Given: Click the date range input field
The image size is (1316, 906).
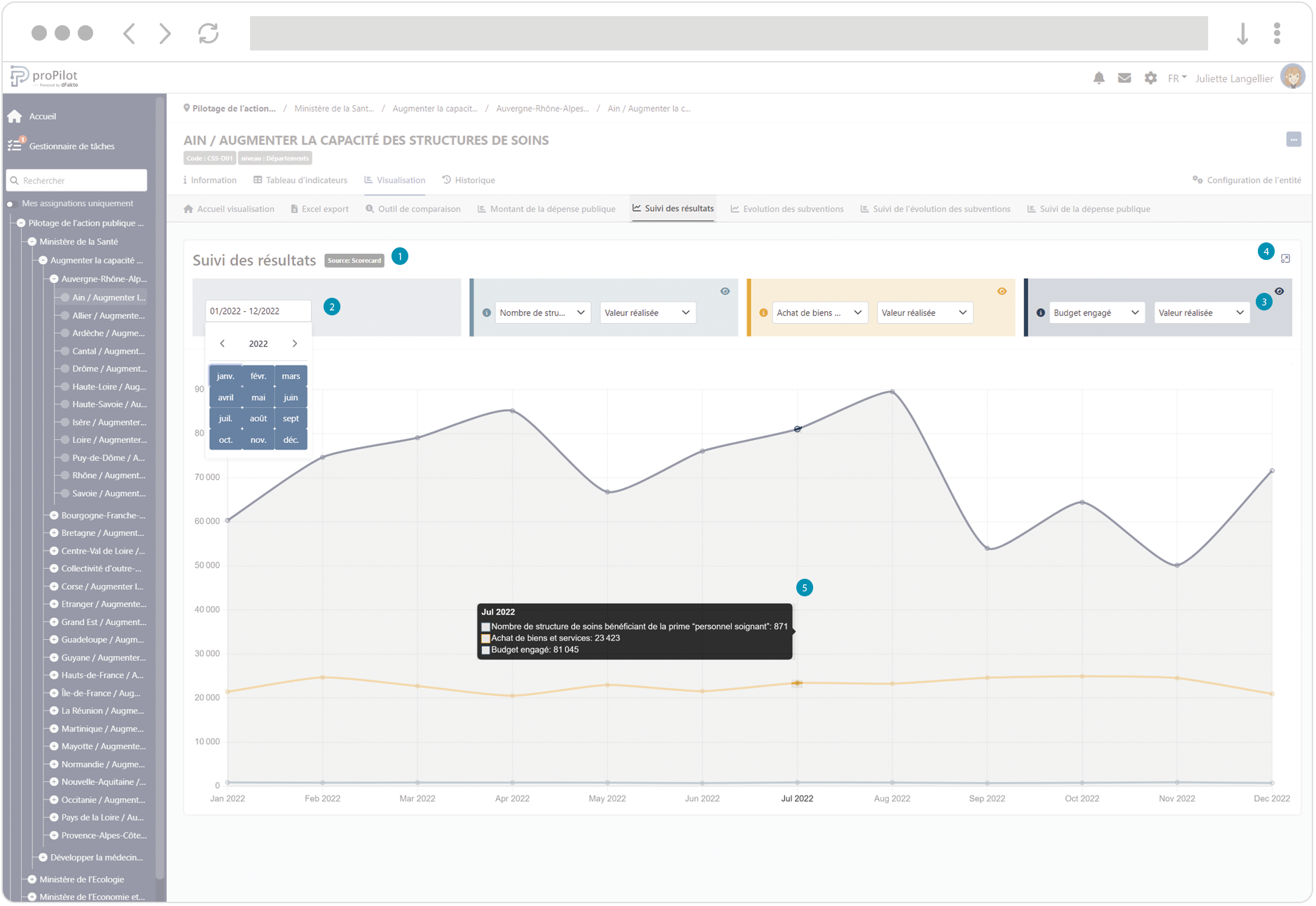Looking at the screenshot, I should 258,311.
